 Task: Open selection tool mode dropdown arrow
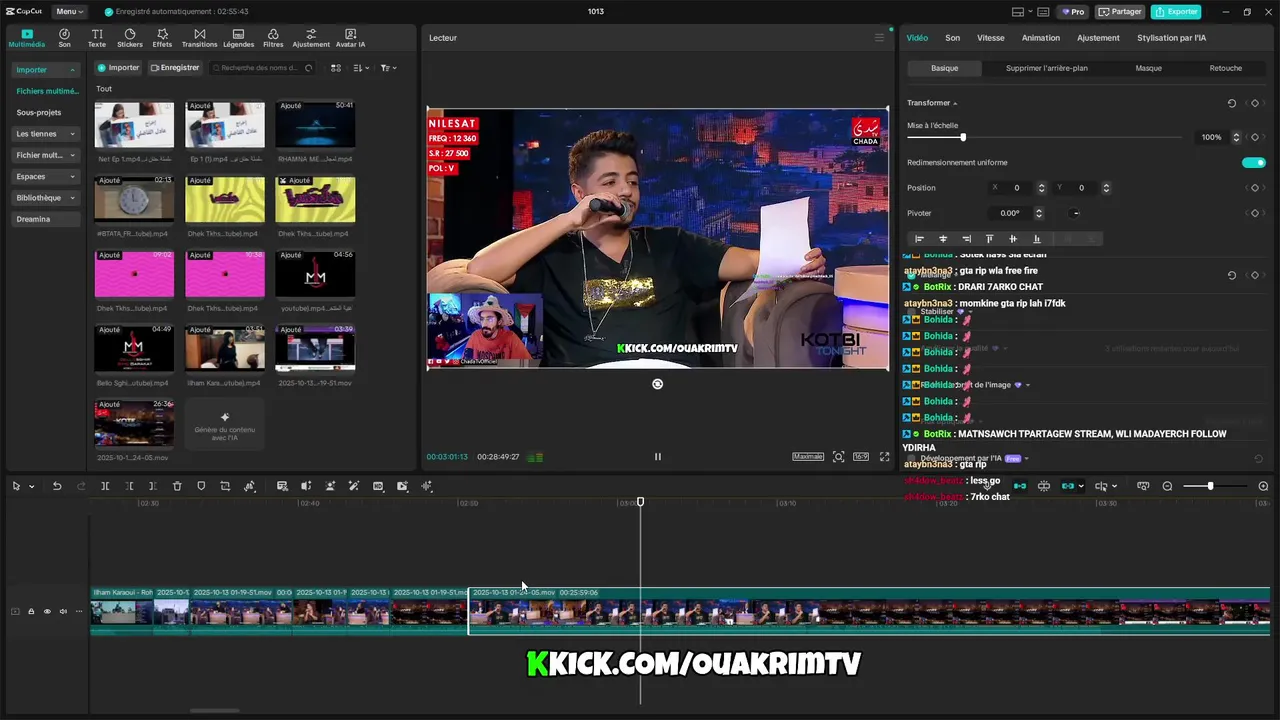click(32, 487)
